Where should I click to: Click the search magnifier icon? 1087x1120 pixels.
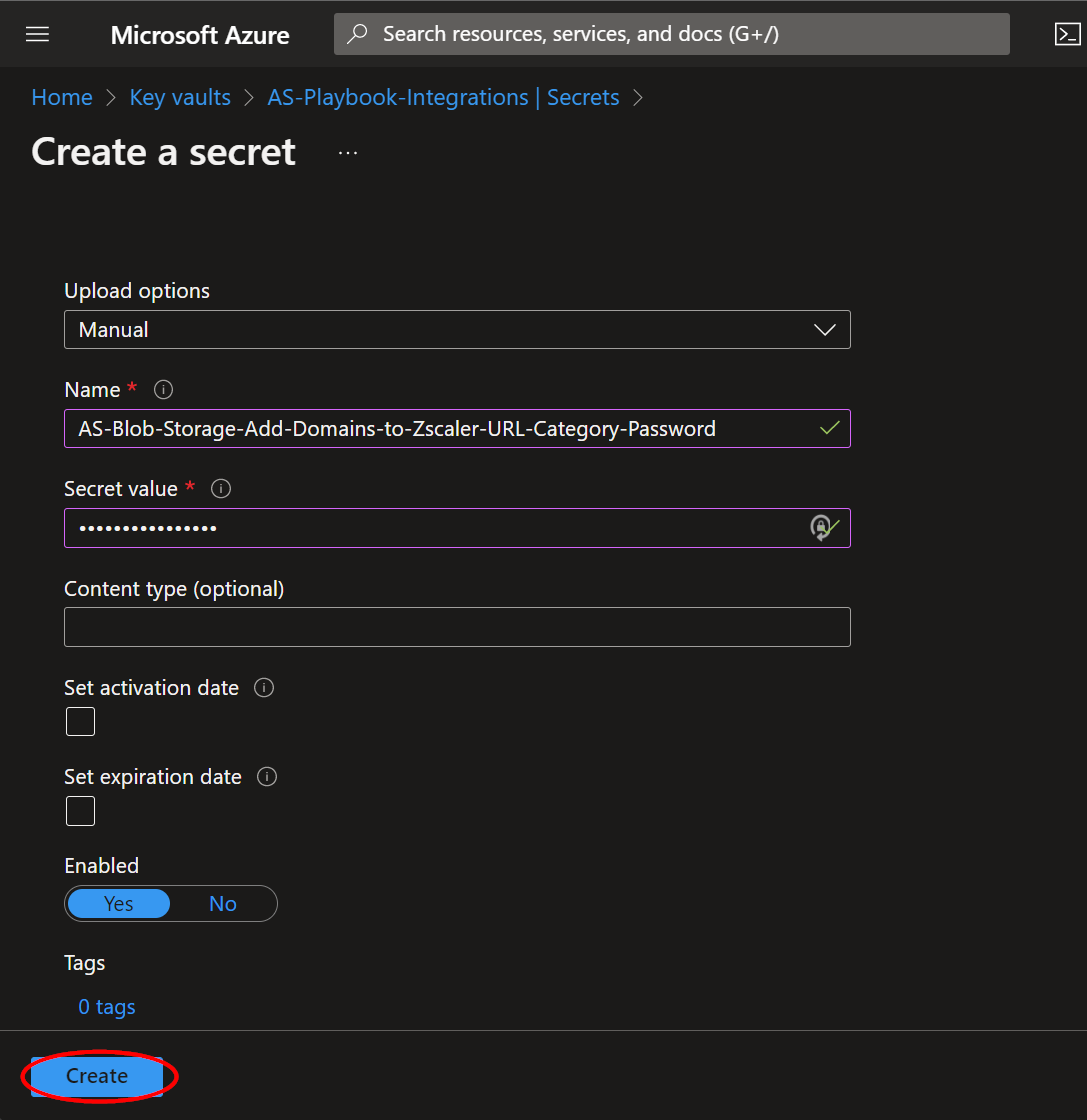357,34
